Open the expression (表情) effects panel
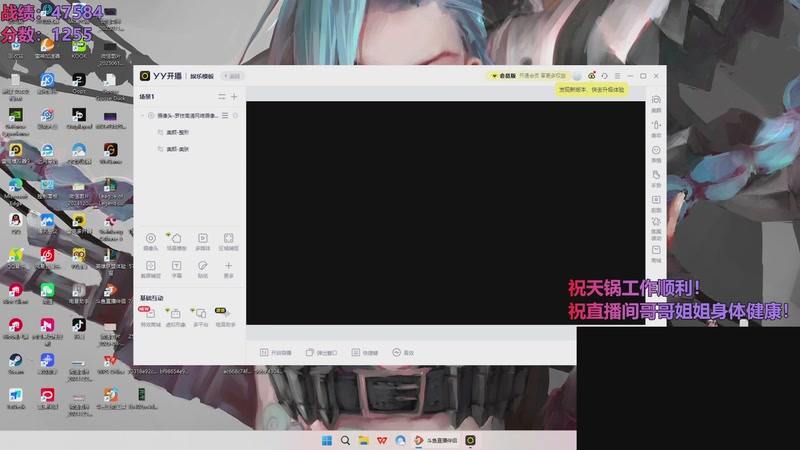800x450 pixels. click(x=656, y=154)
